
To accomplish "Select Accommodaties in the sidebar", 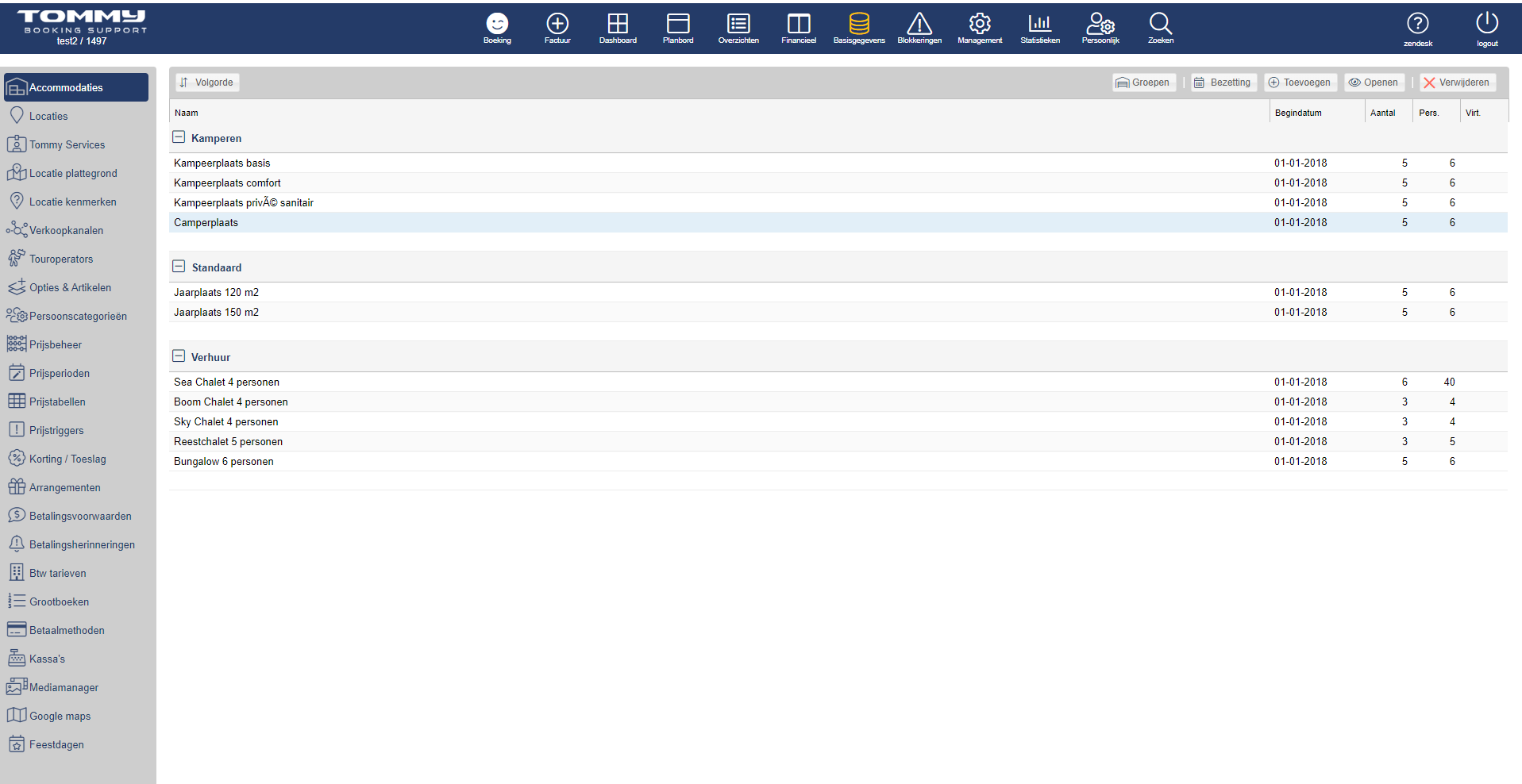I will 76,87.
